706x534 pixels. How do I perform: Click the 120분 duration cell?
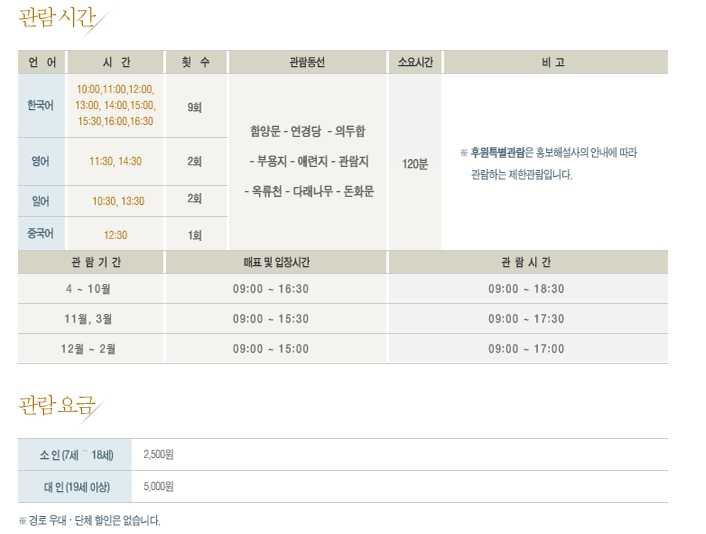[x=414, y=163]
